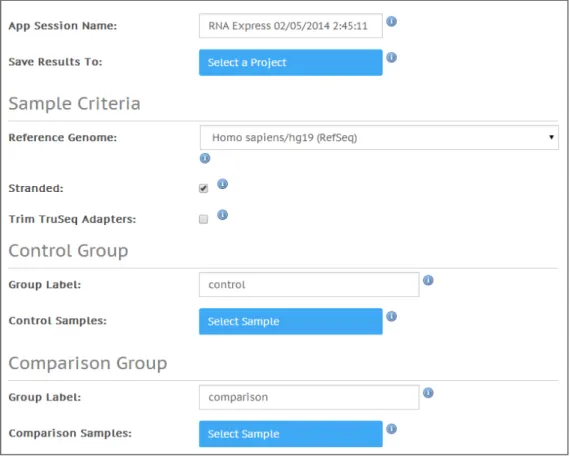Click info icon below Reference Genome dropdown
The height and width of the screenshot is (459, 570).
coord(205,158)
